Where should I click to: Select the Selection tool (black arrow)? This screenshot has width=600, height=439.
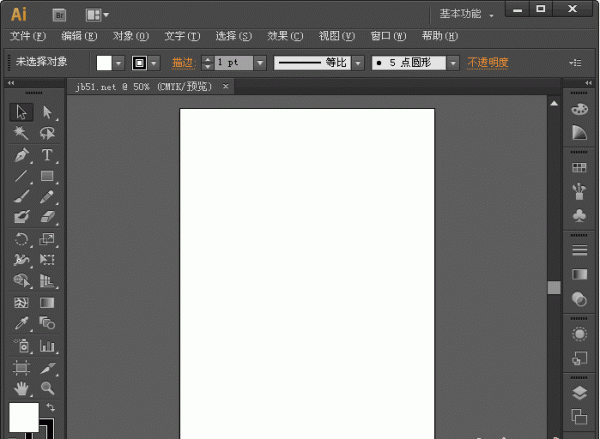click(21, 113)
